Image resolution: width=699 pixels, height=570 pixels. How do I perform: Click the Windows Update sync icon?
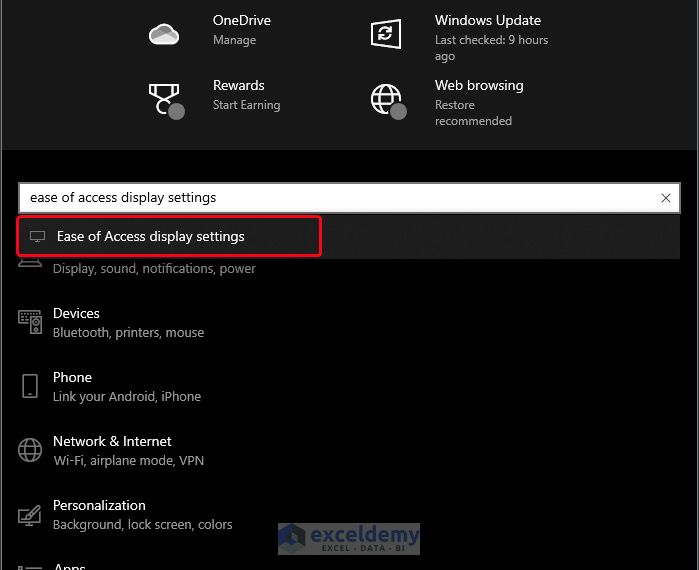pyautogui.click(x=386, y=33)
